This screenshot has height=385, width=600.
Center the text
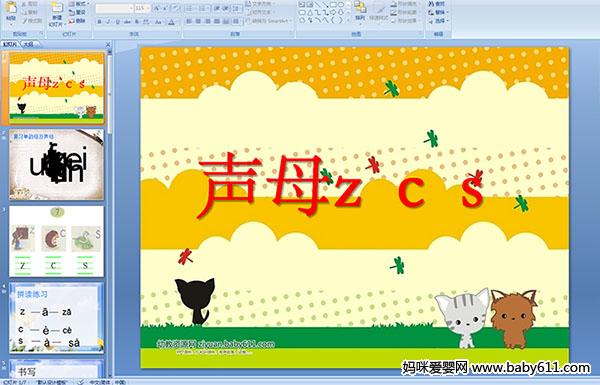click(x=198, y=21)
